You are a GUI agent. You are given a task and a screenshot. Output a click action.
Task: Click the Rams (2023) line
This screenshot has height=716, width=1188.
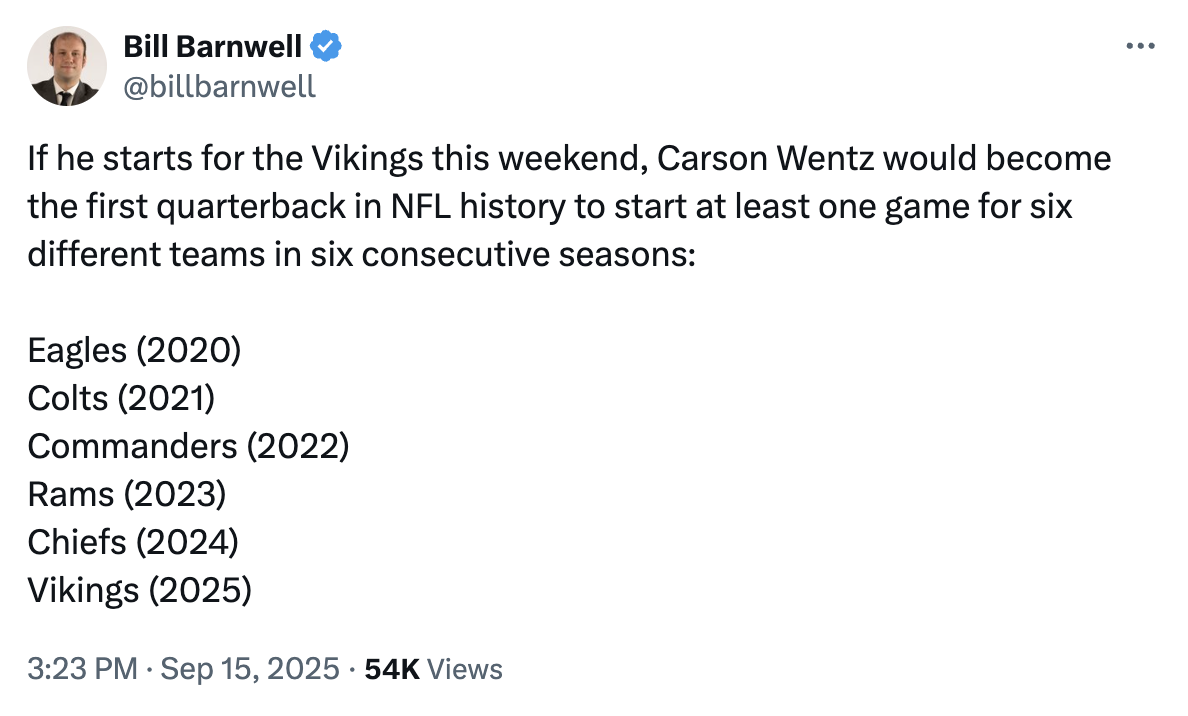click(x=127, y=494)
